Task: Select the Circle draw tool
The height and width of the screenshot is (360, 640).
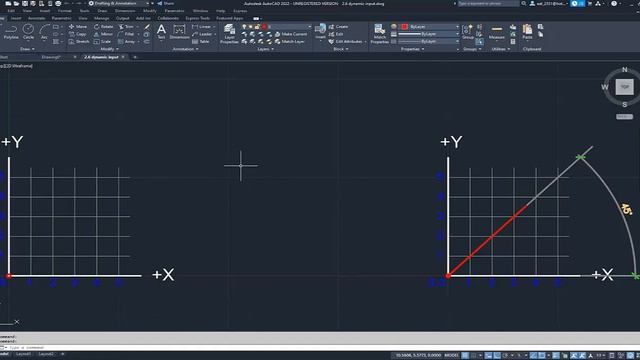Action: click(28, 32)
